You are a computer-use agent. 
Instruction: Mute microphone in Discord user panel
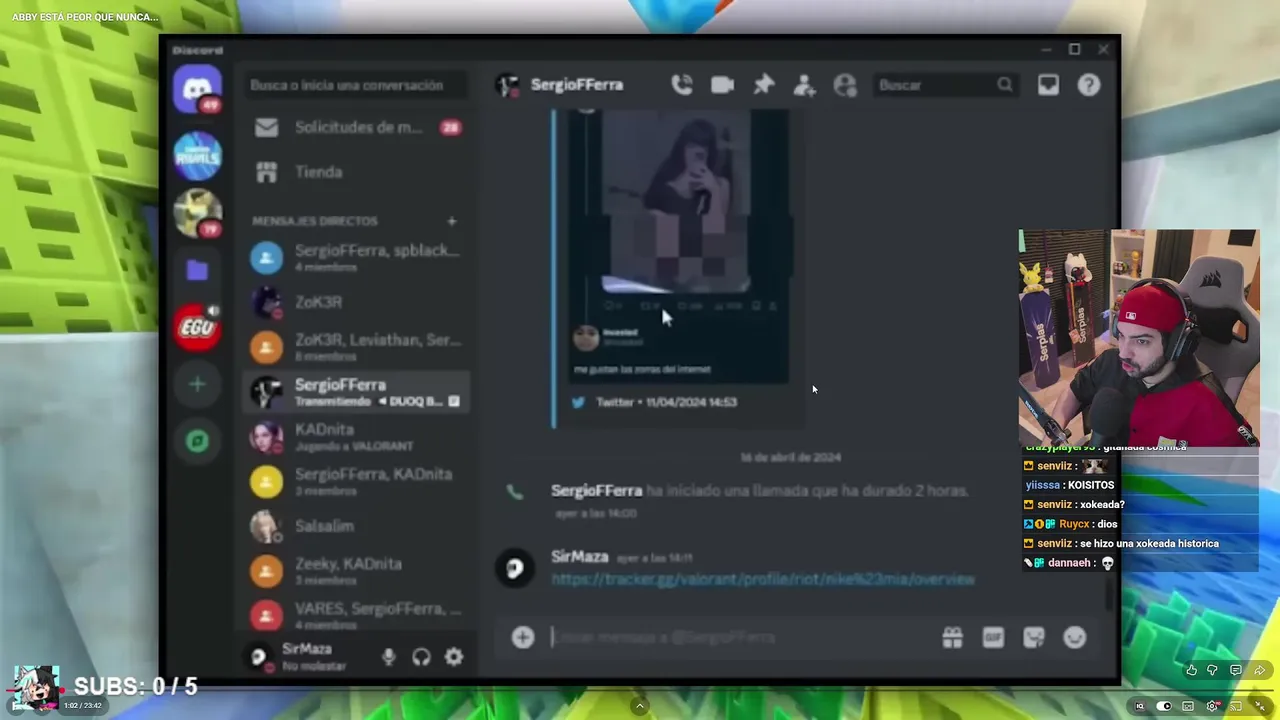pos(389,657)
